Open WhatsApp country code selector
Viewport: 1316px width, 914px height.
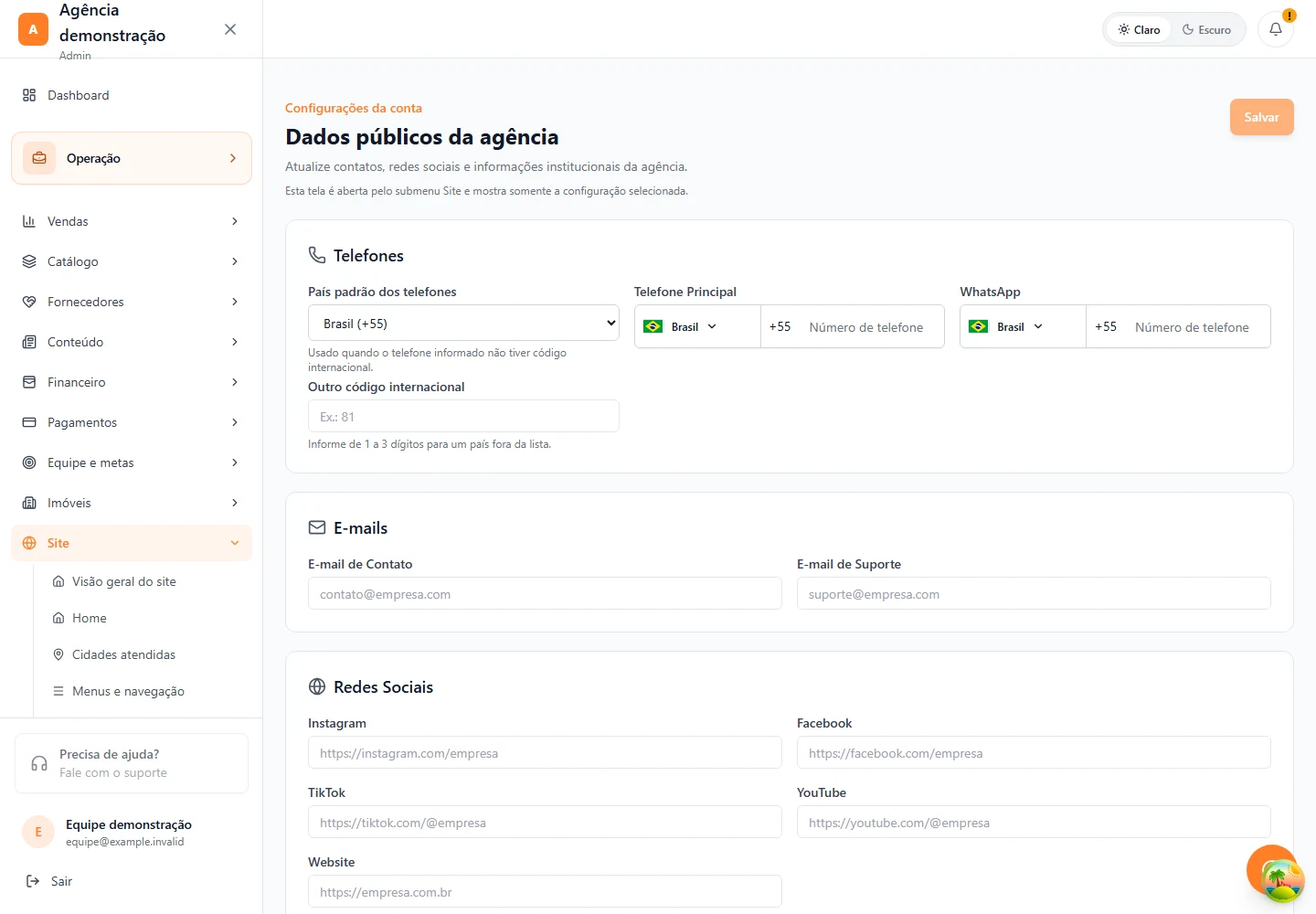(1023, 326)
